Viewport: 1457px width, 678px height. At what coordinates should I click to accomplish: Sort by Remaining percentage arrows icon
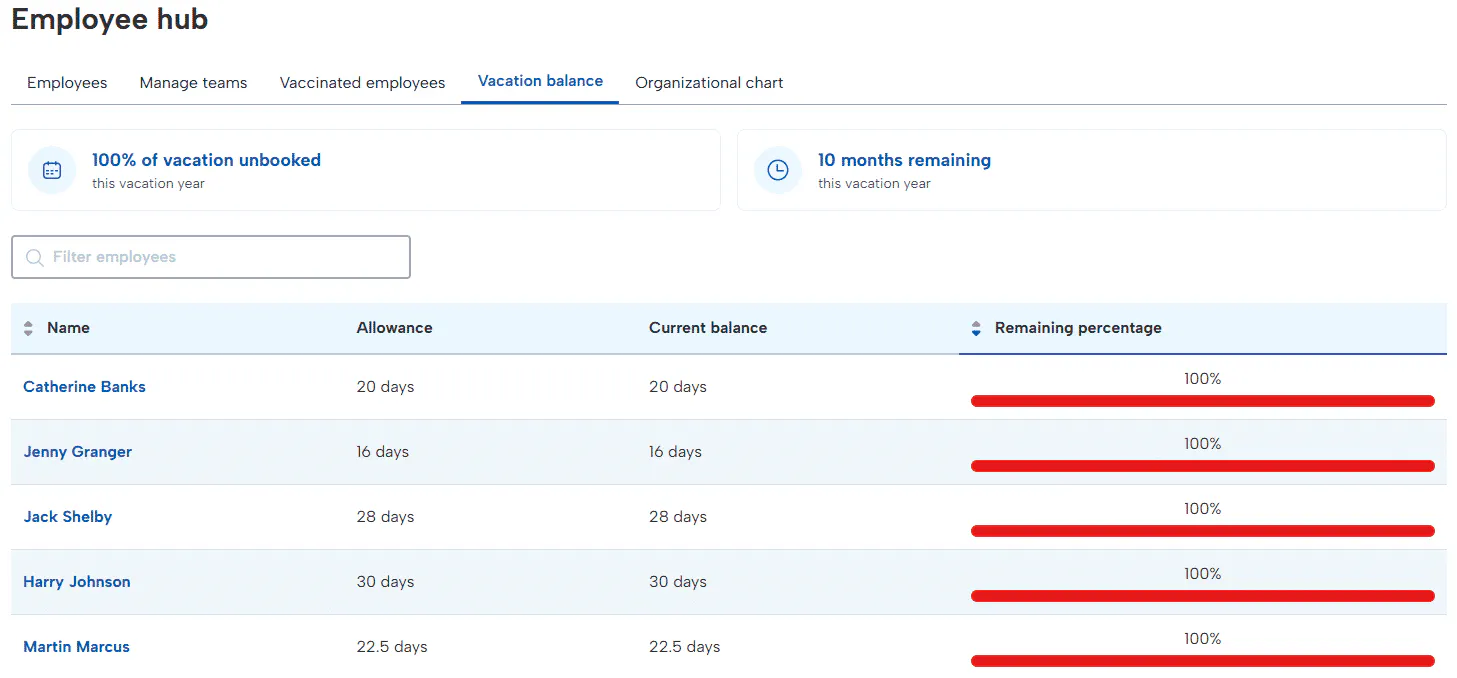[976, 328]
